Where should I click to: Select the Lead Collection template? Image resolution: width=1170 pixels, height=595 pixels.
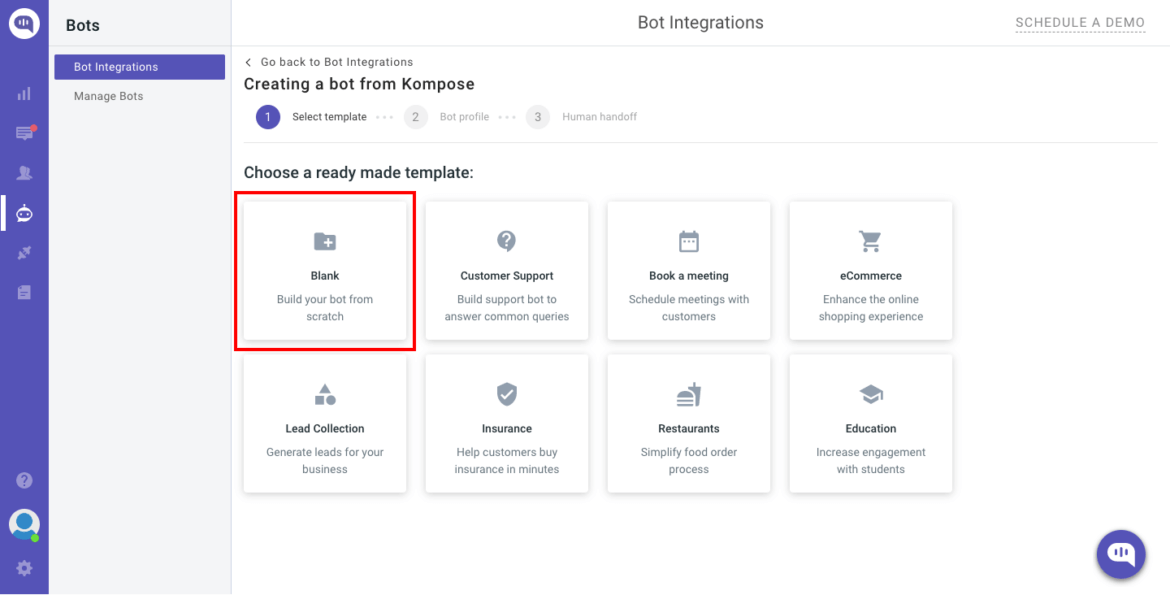click(x=324, y=423)
